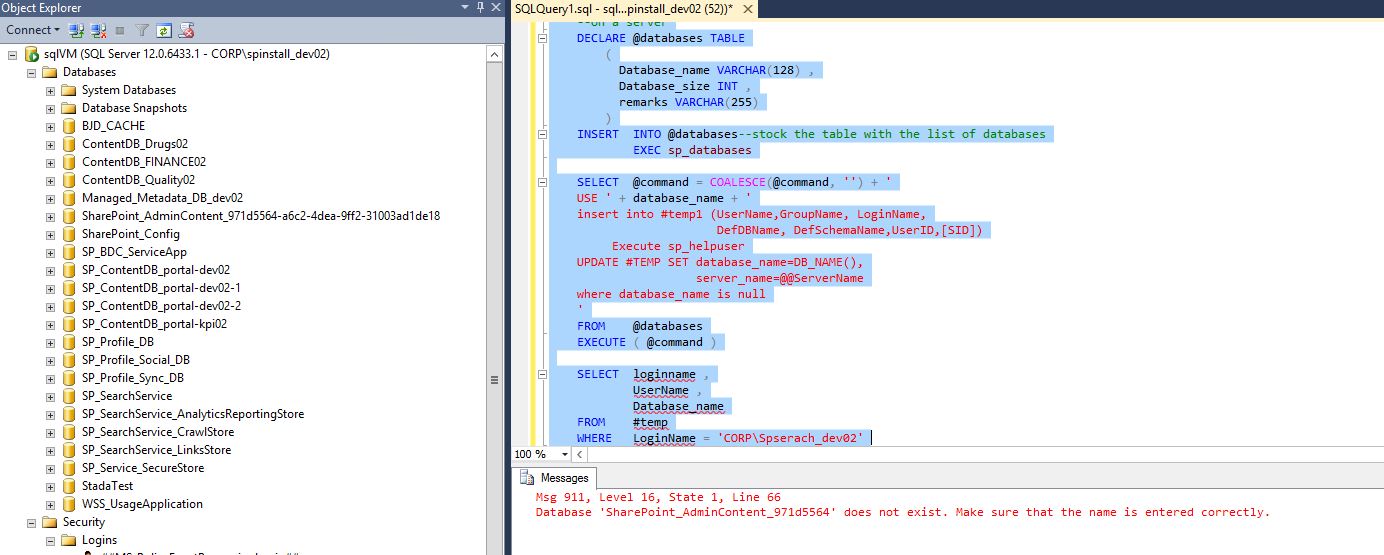1384x555 pixels.
Task: Click the SP_ContentDB_portal-dev02-2 database icon
Action: [x=69, y=306]
